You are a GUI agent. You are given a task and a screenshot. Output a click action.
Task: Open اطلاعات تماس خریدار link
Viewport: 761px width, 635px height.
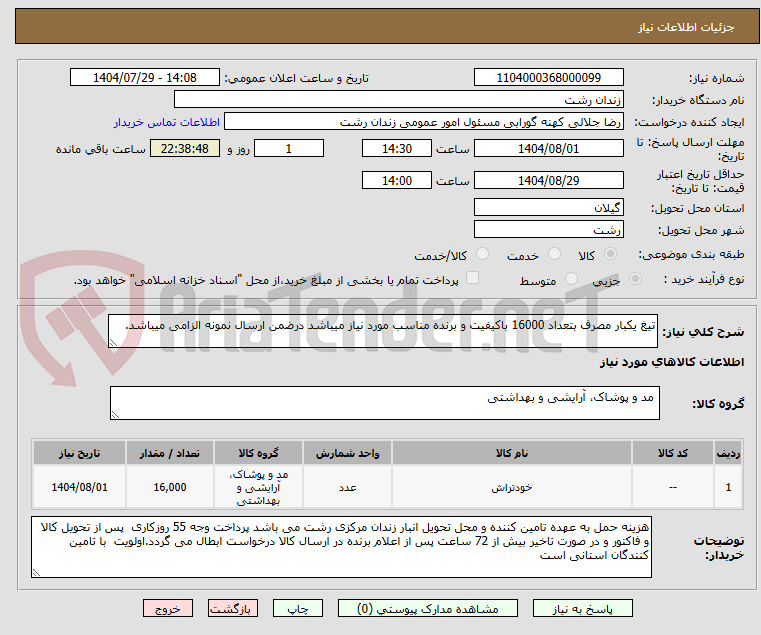[167, 122]
